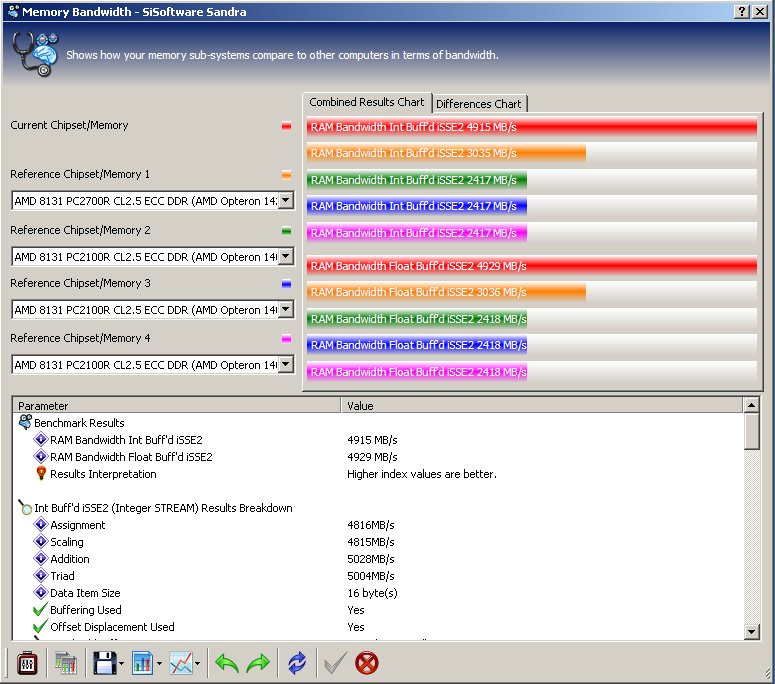Click the diamond icon next to Assignment
Image resolution: width=775 pixels, height=684 pixels.
click(41, 524)
